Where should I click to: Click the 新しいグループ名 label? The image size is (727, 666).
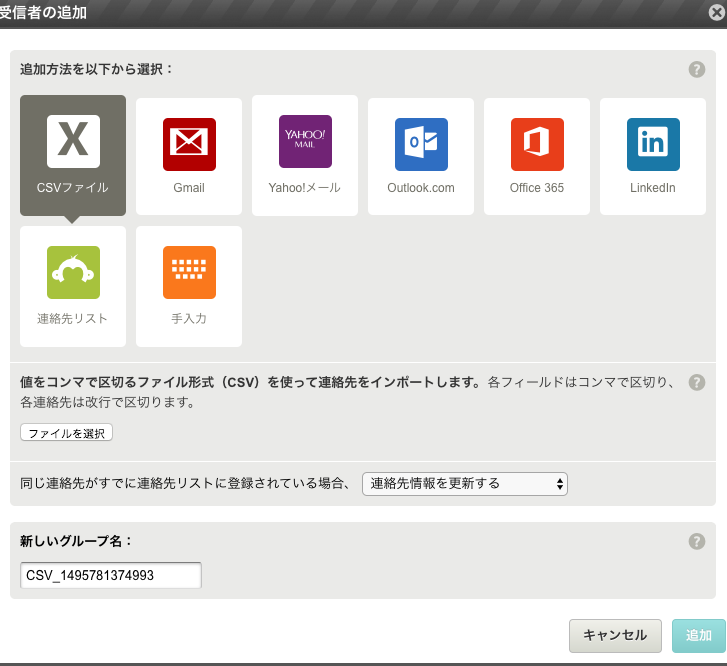76,541
